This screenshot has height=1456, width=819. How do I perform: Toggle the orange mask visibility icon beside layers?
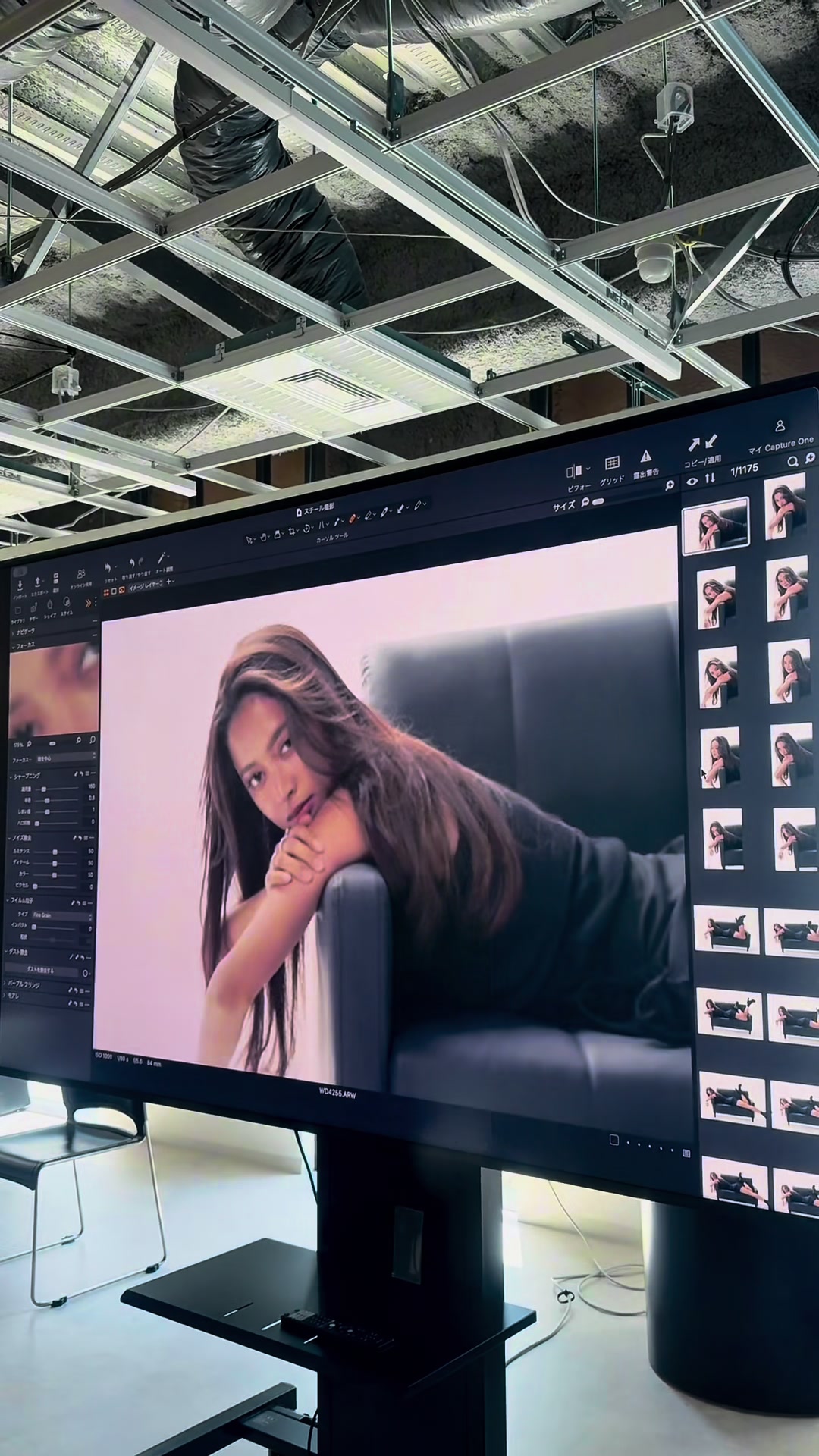click(x=121, y=589)
